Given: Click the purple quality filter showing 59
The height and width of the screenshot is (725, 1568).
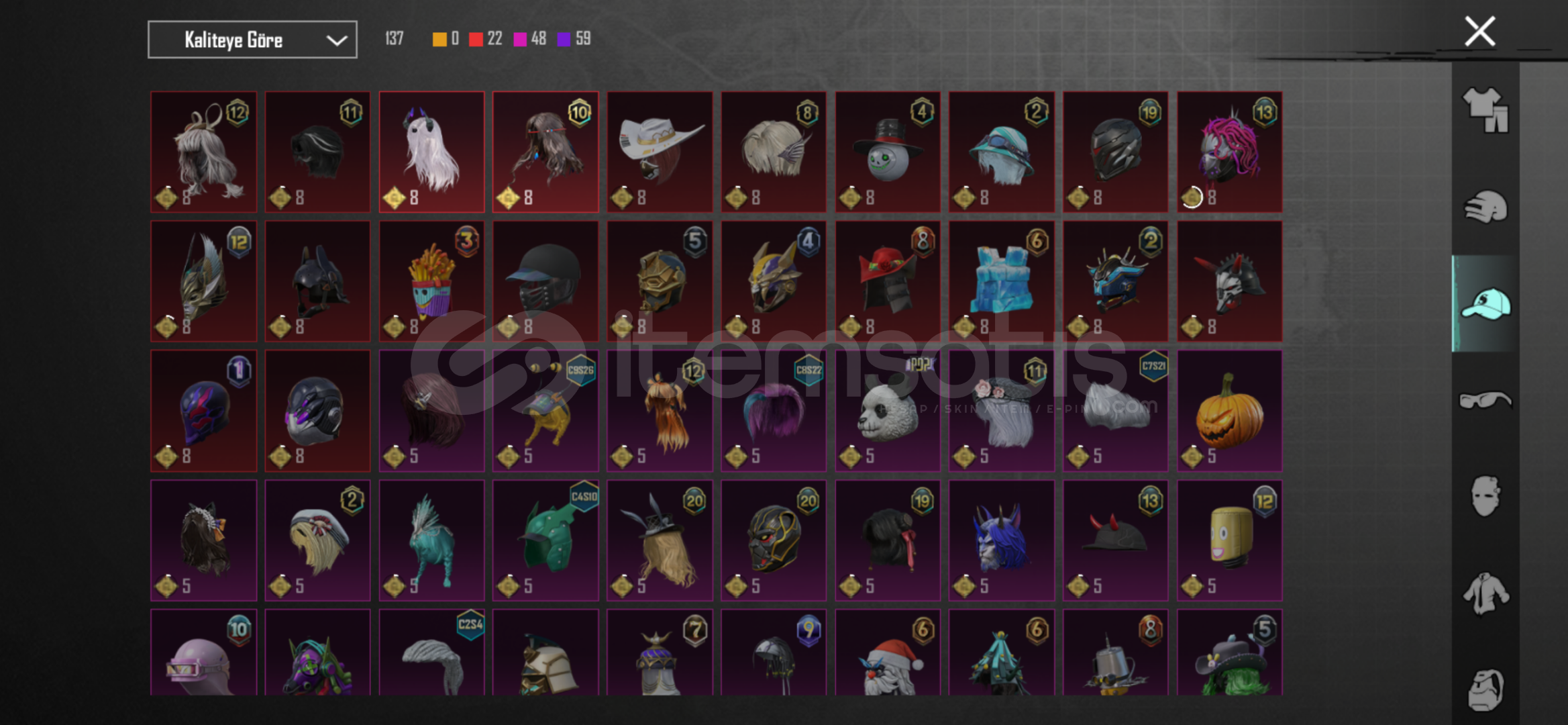Looking at the screenshot, I should click(x=574, y=39).
